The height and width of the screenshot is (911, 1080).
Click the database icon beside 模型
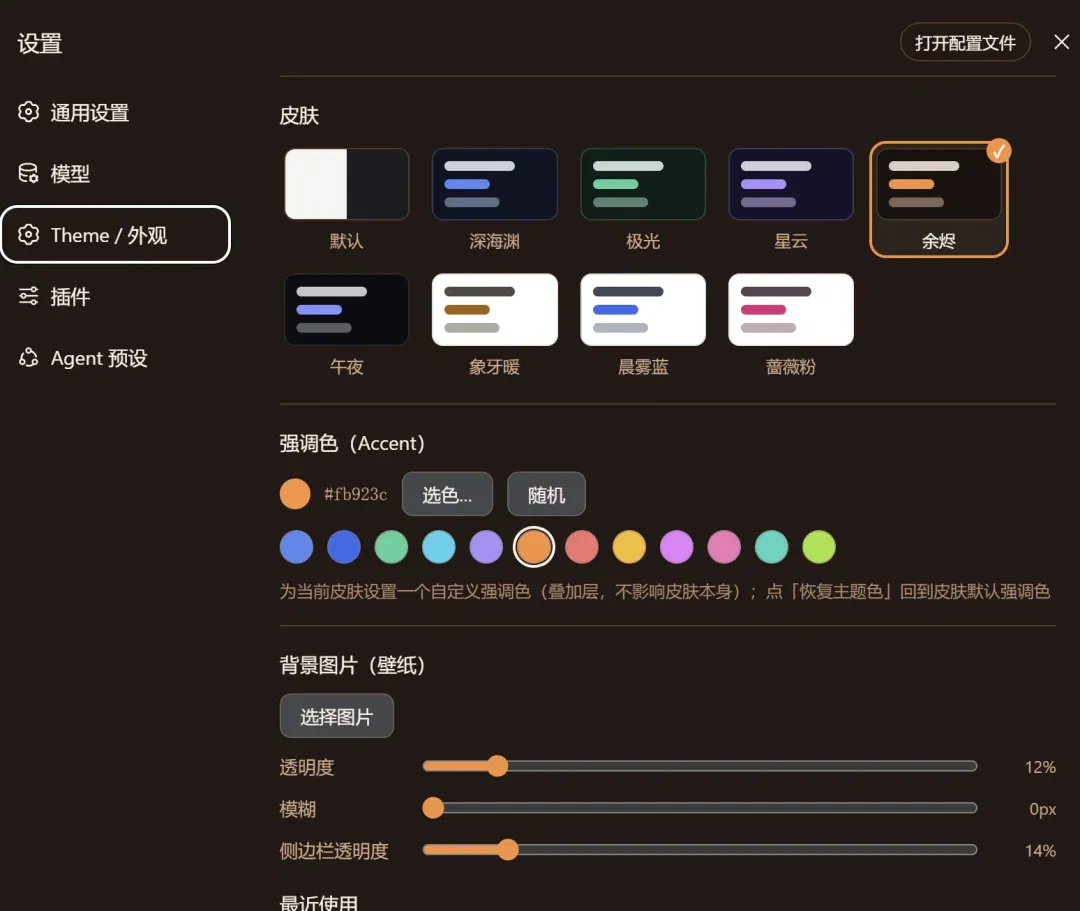point(28,173)
